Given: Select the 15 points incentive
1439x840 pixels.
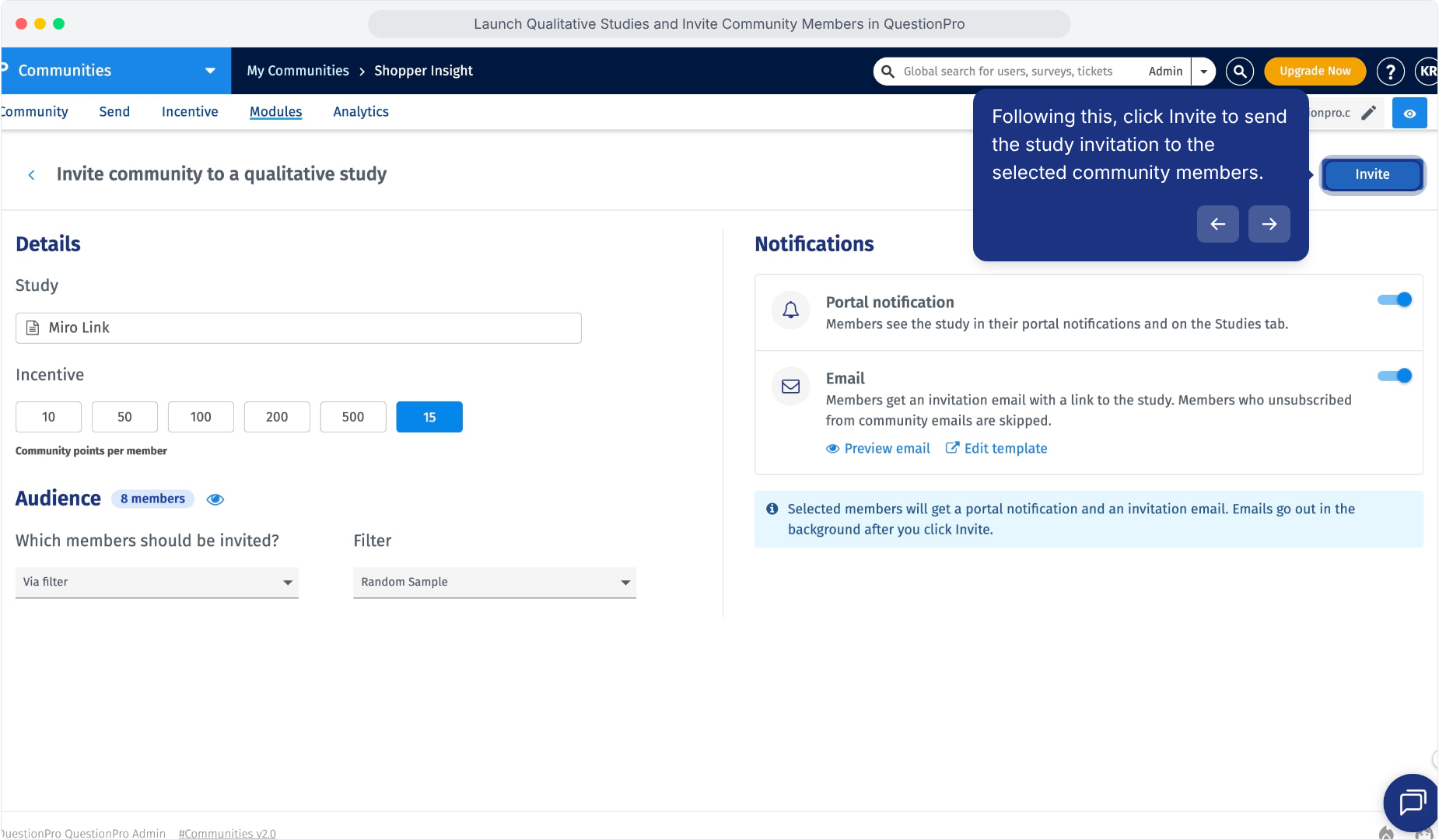Looking at the screenshot, I should [x=429, y=418].
